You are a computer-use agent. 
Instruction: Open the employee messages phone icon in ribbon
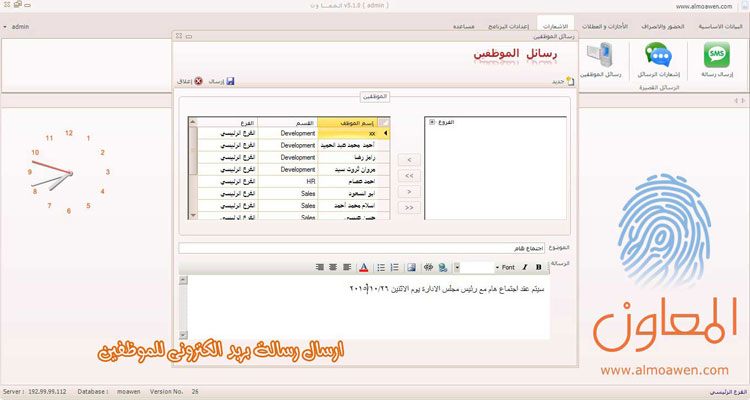[600, 55]
